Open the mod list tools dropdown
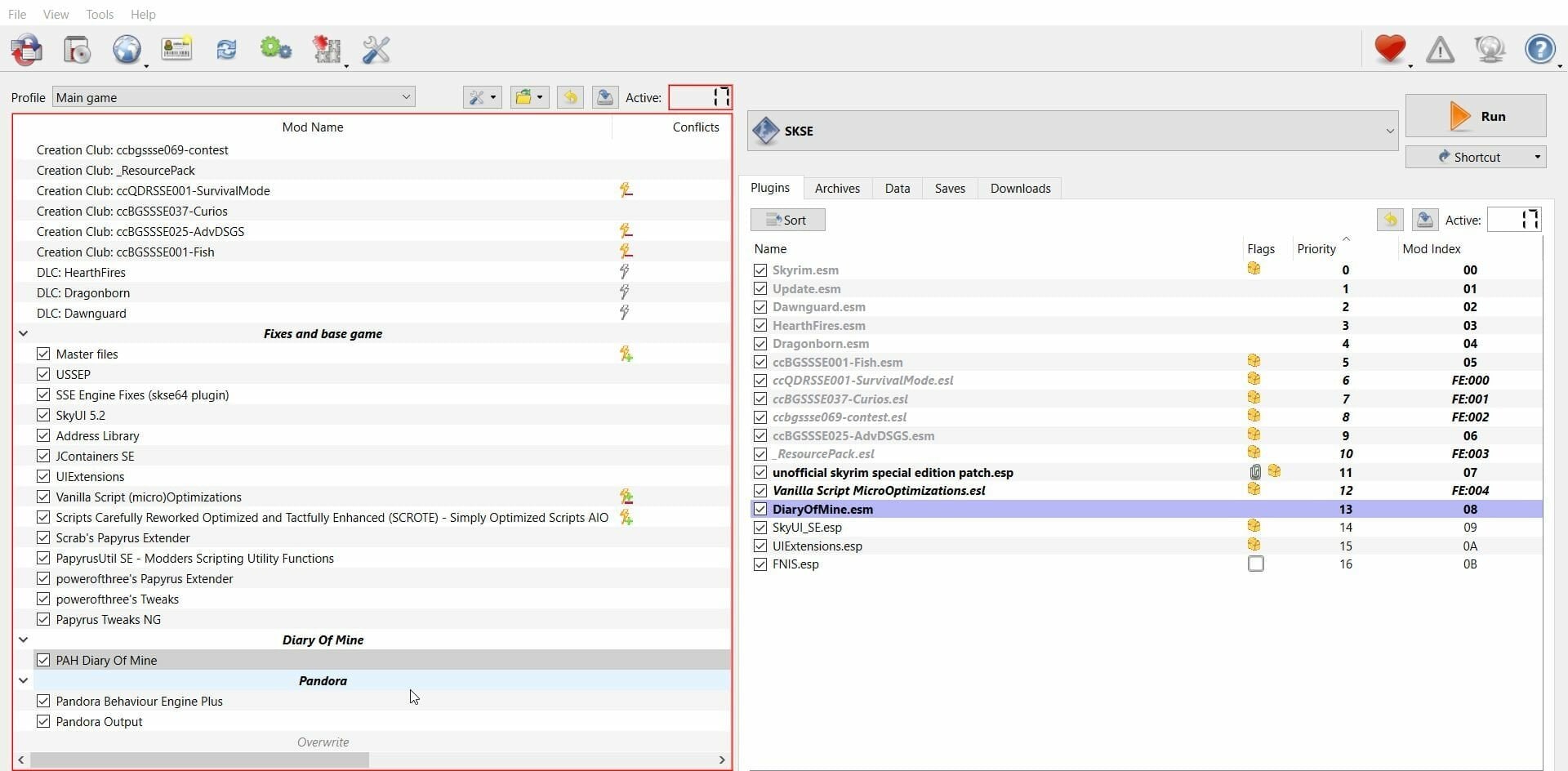This screenshot has width=1568, height=771. 482,98
